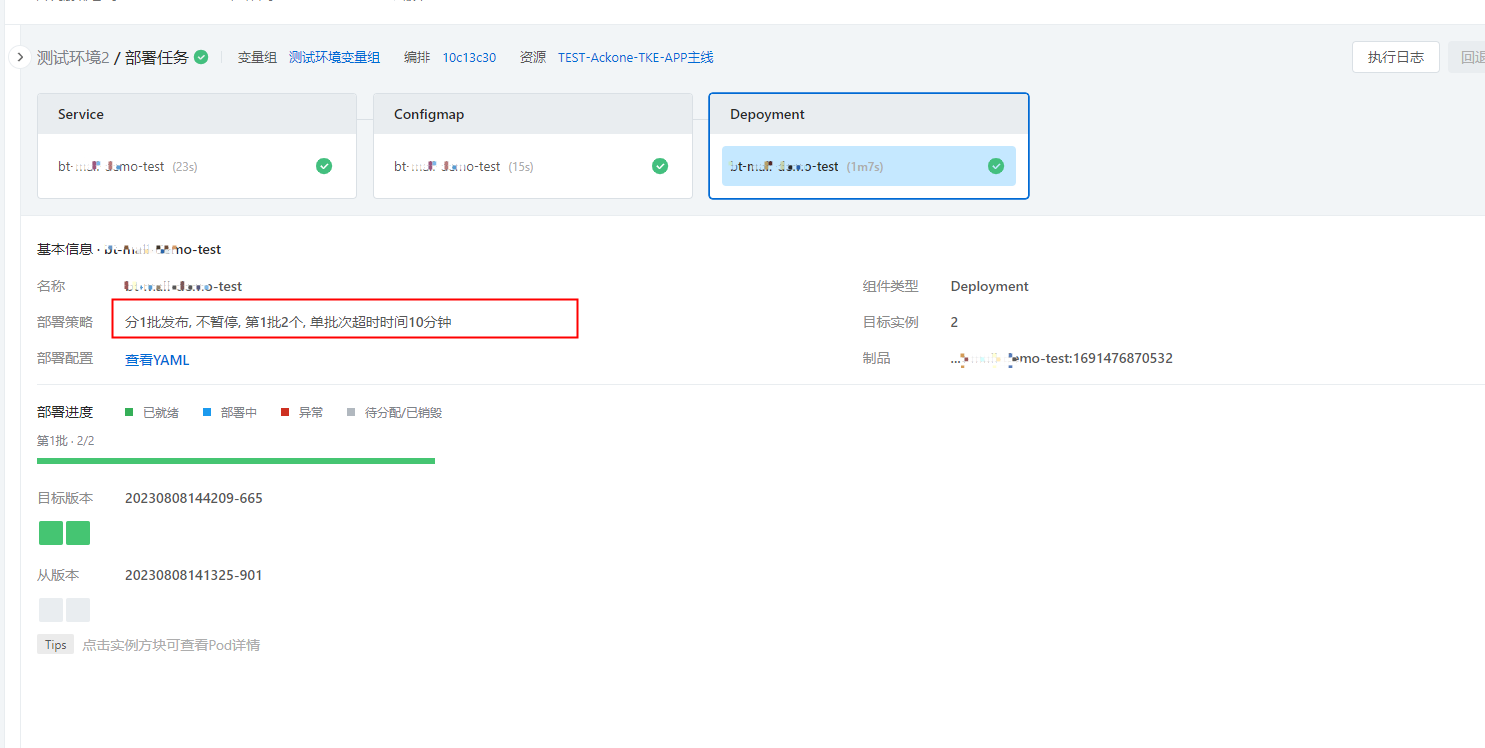Click the 点击实例方块可查看Pod详情 tip text

pos(171,645)
